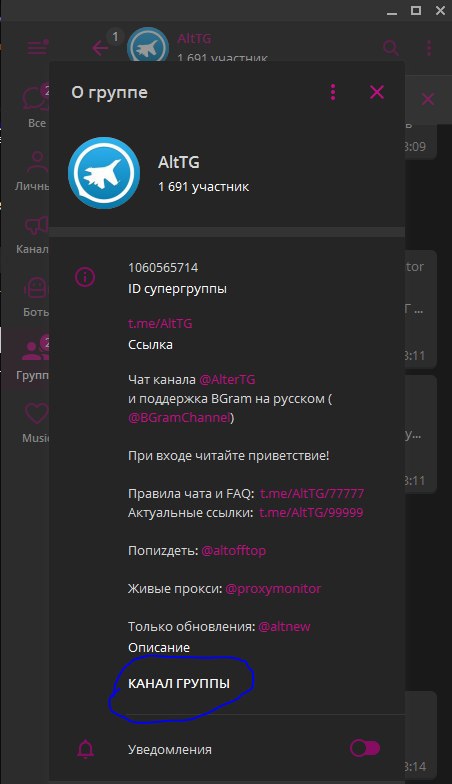452x784 pixels.
Task: Click the 1 691 участник count in panel
Action: click(203, 186)
